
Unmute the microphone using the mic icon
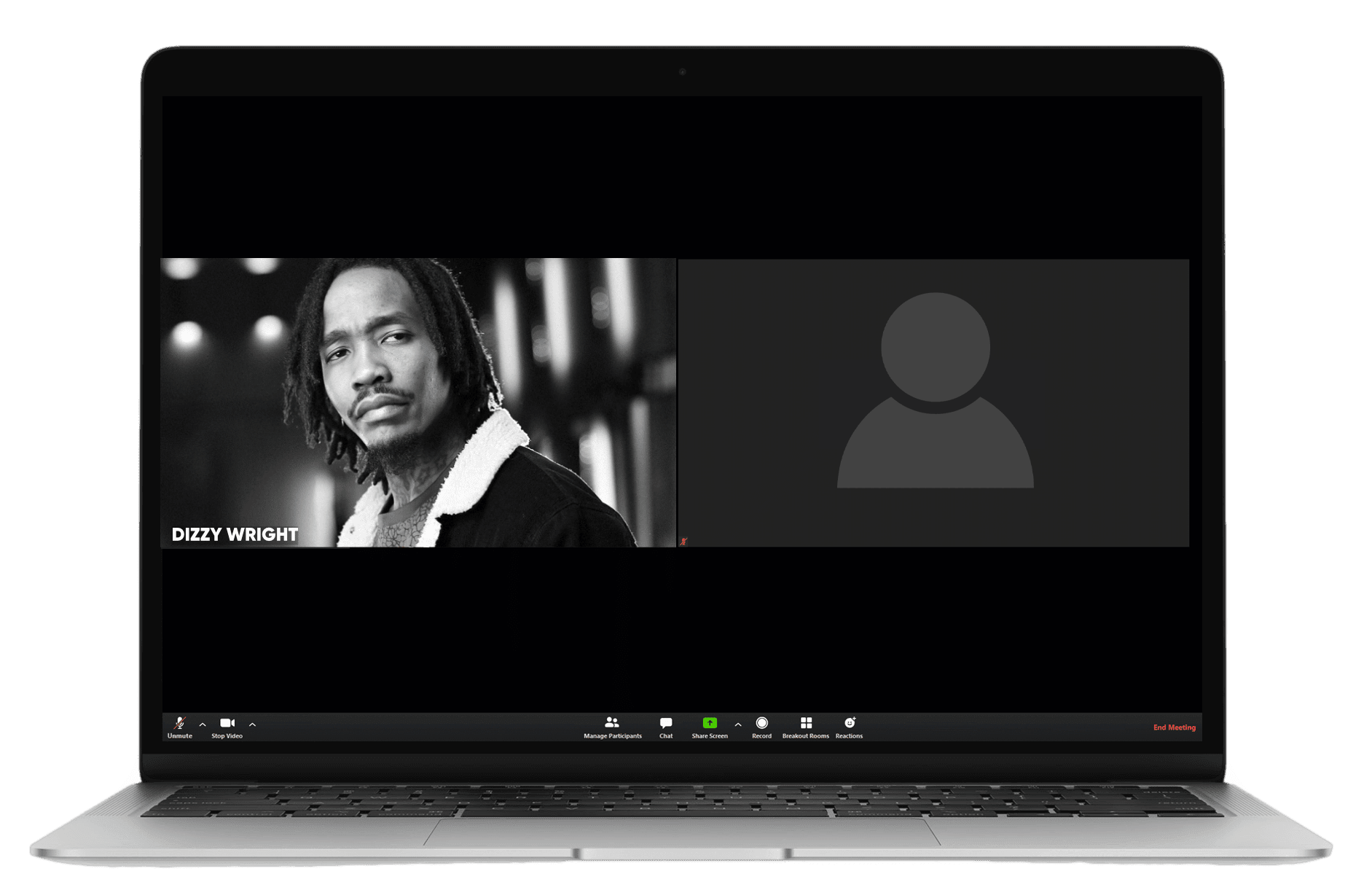179,722
